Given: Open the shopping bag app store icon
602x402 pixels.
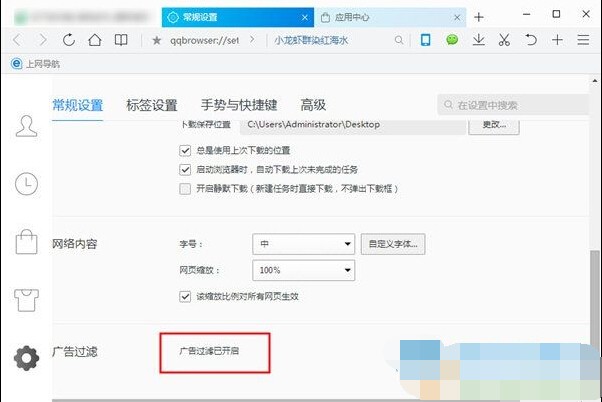Looking at the screenshot, I should click(26, 242).
